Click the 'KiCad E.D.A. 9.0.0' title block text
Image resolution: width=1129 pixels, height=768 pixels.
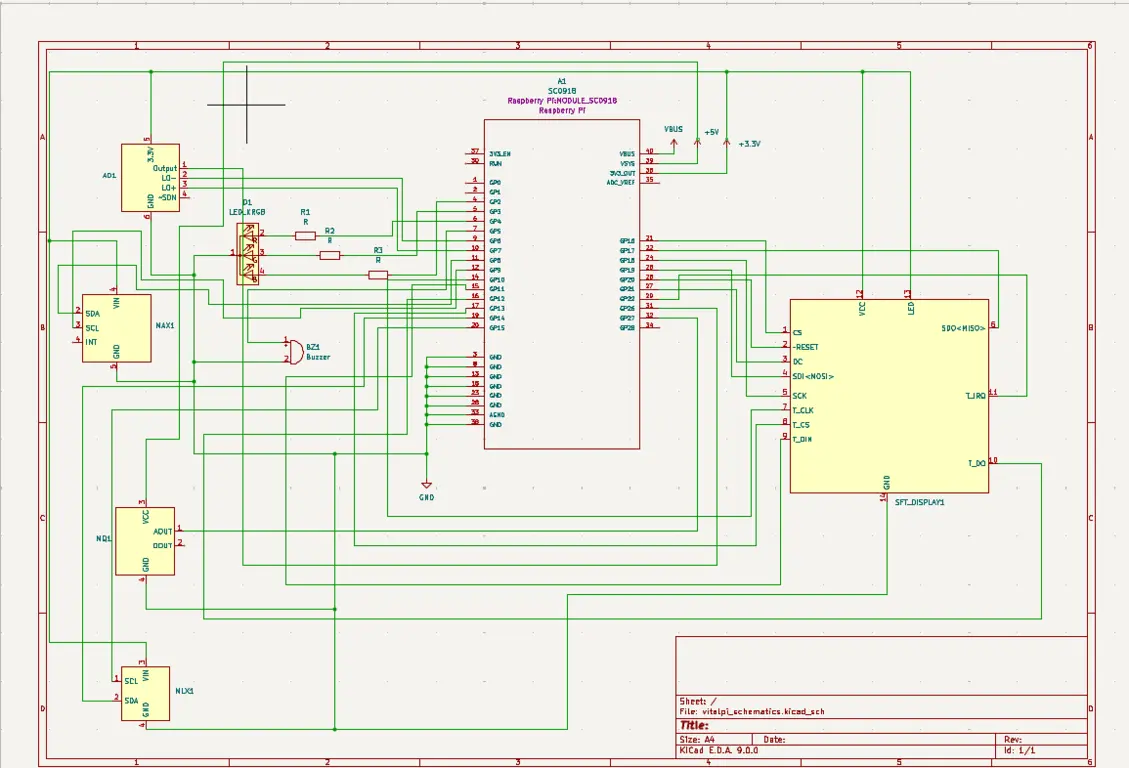(x=719, y=750)
